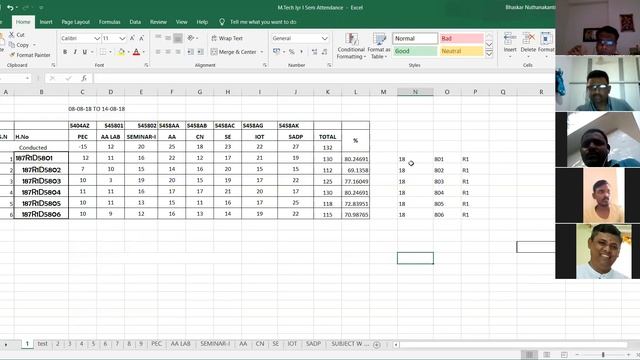Switch to Normal view in status bar
The image size is (640, 360).
pos(529,355)
